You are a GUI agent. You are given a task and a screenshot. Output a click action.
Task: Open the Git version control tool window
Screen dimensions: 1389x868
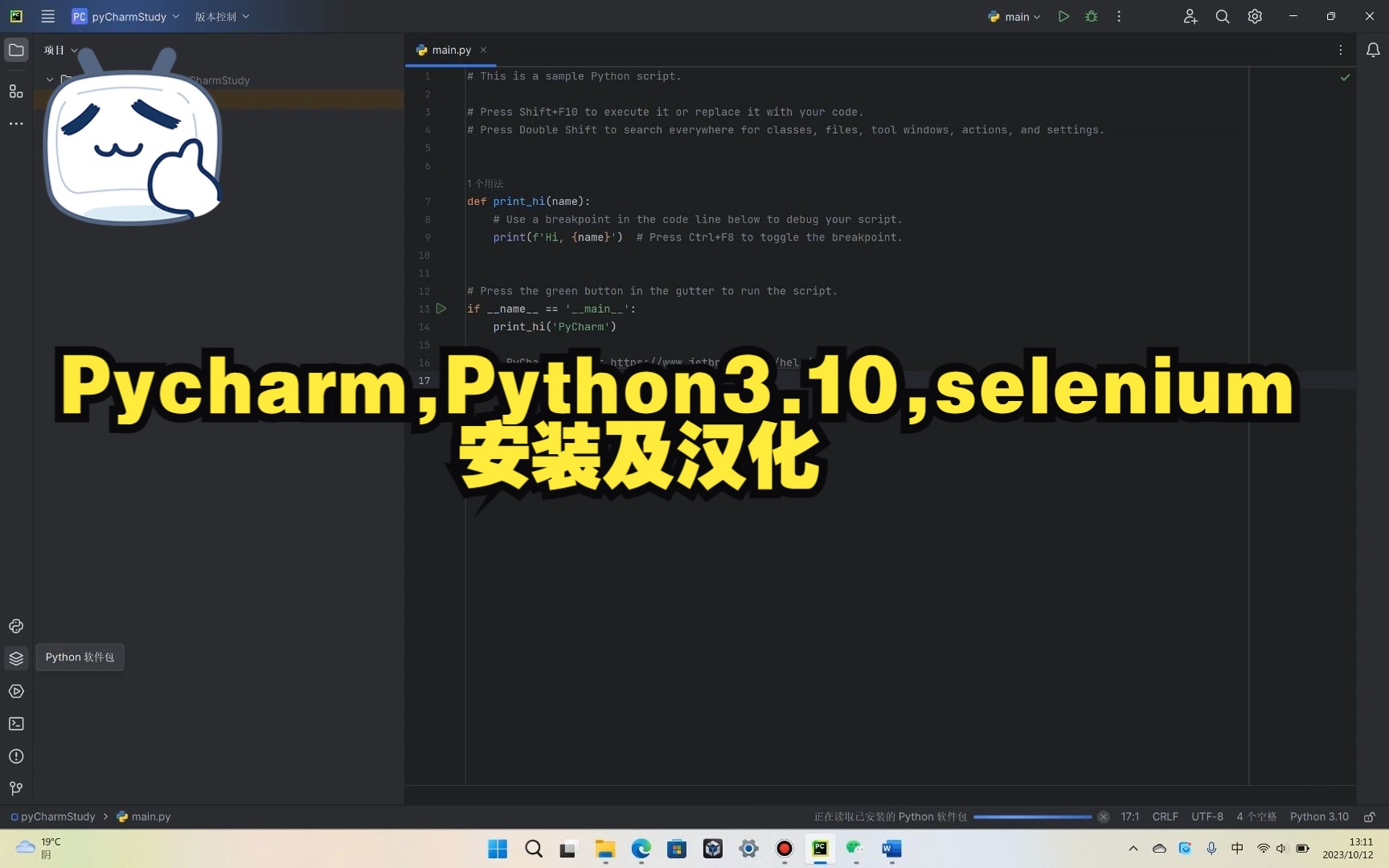(16, 788)
